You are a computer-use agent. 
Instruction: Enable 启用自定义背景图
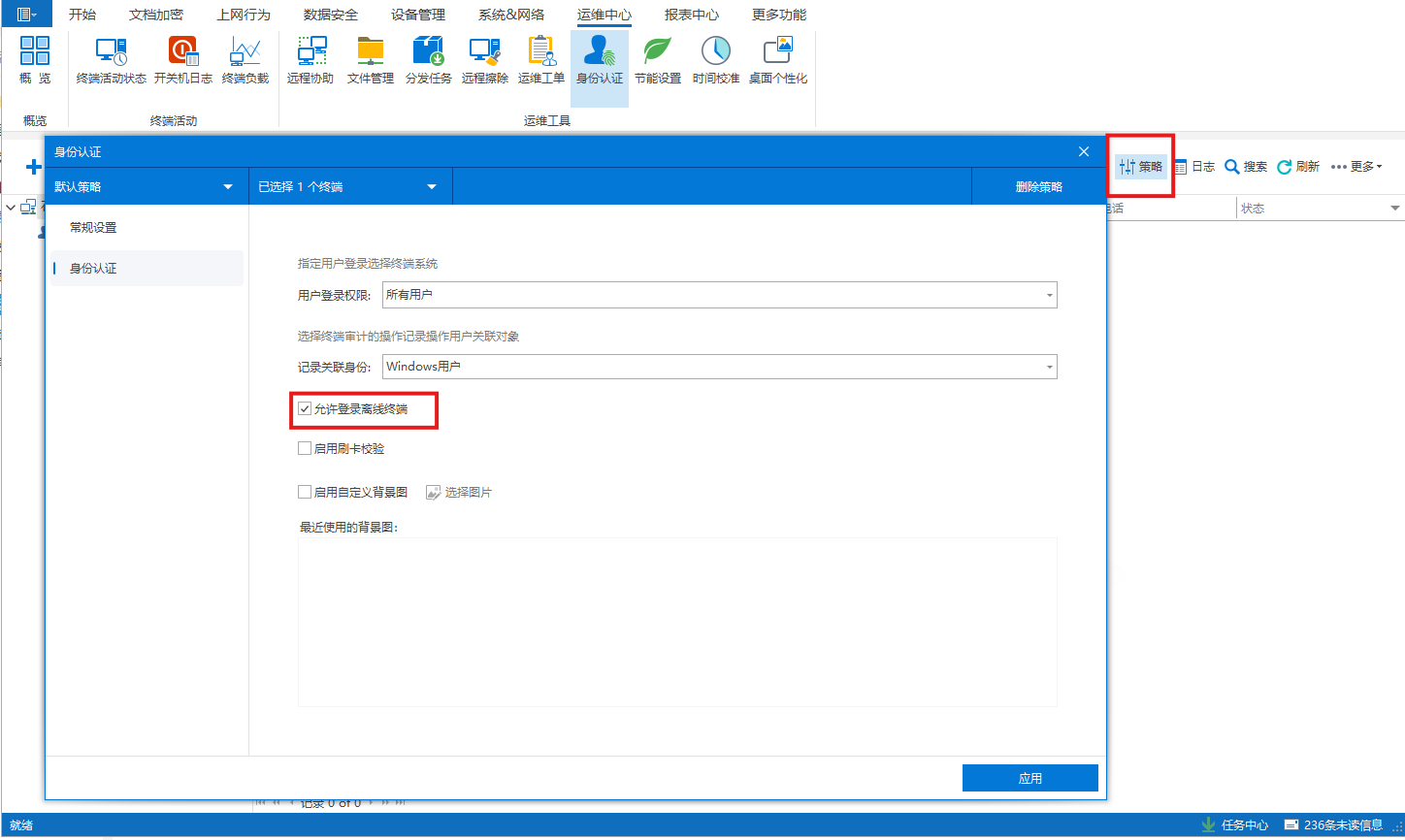[x=304, y=492]
